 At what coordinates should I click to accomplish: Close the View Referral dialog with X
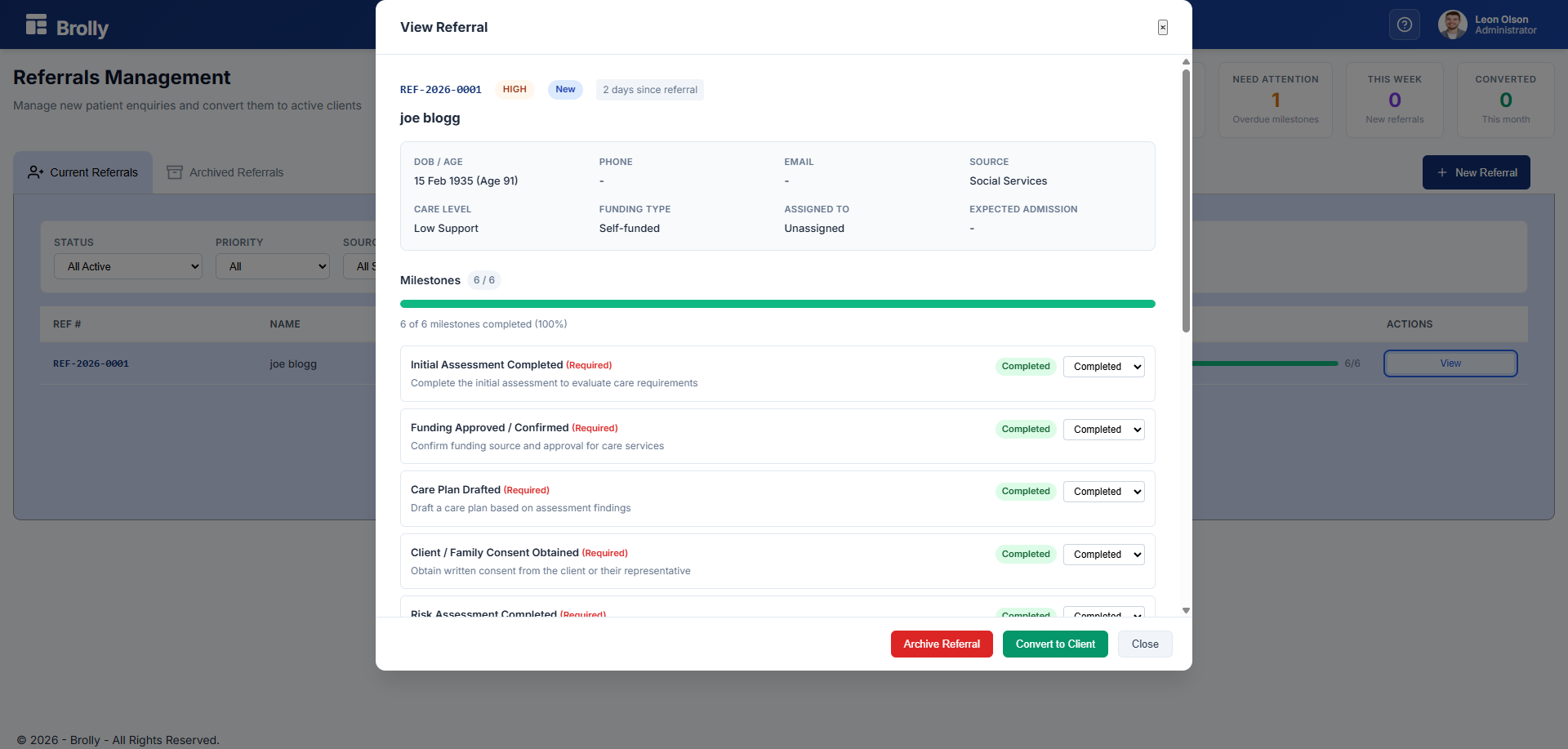click(1162, 27)
